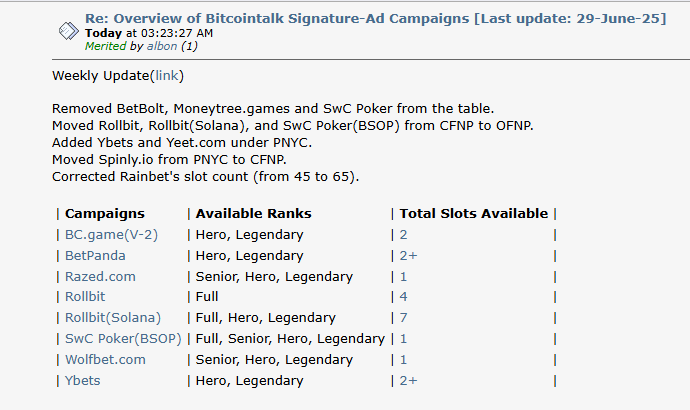690x410 pixels.
Task: Click slot count 1 for Wolfbet.com
Action: [x=403, y=360]
